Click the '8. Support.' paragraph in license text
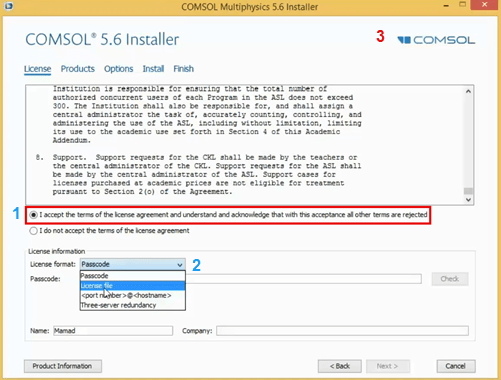This screenshot has height=380, width=501. (198, 174)
